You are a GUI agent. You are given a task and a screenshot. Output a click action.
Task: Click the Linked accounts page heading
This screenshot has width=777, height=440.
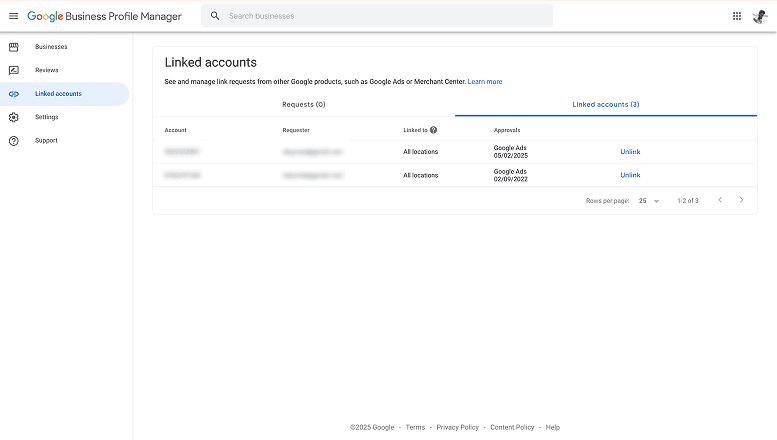coord(211,62)
